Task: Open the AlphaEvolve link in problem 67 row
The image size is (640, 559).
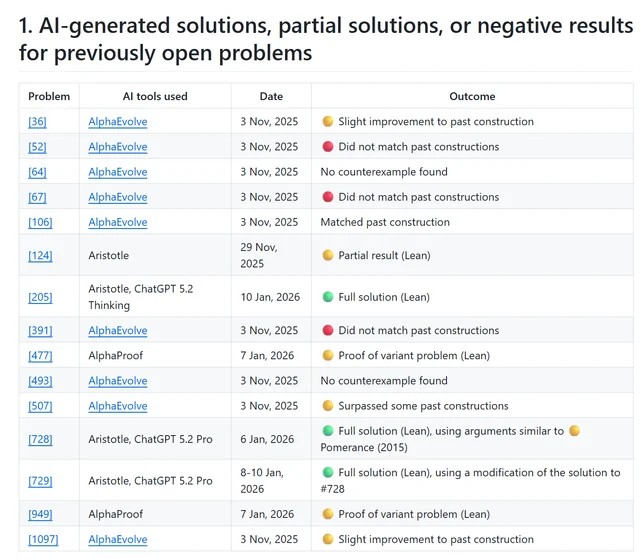Action: click(x=117, y=197)
